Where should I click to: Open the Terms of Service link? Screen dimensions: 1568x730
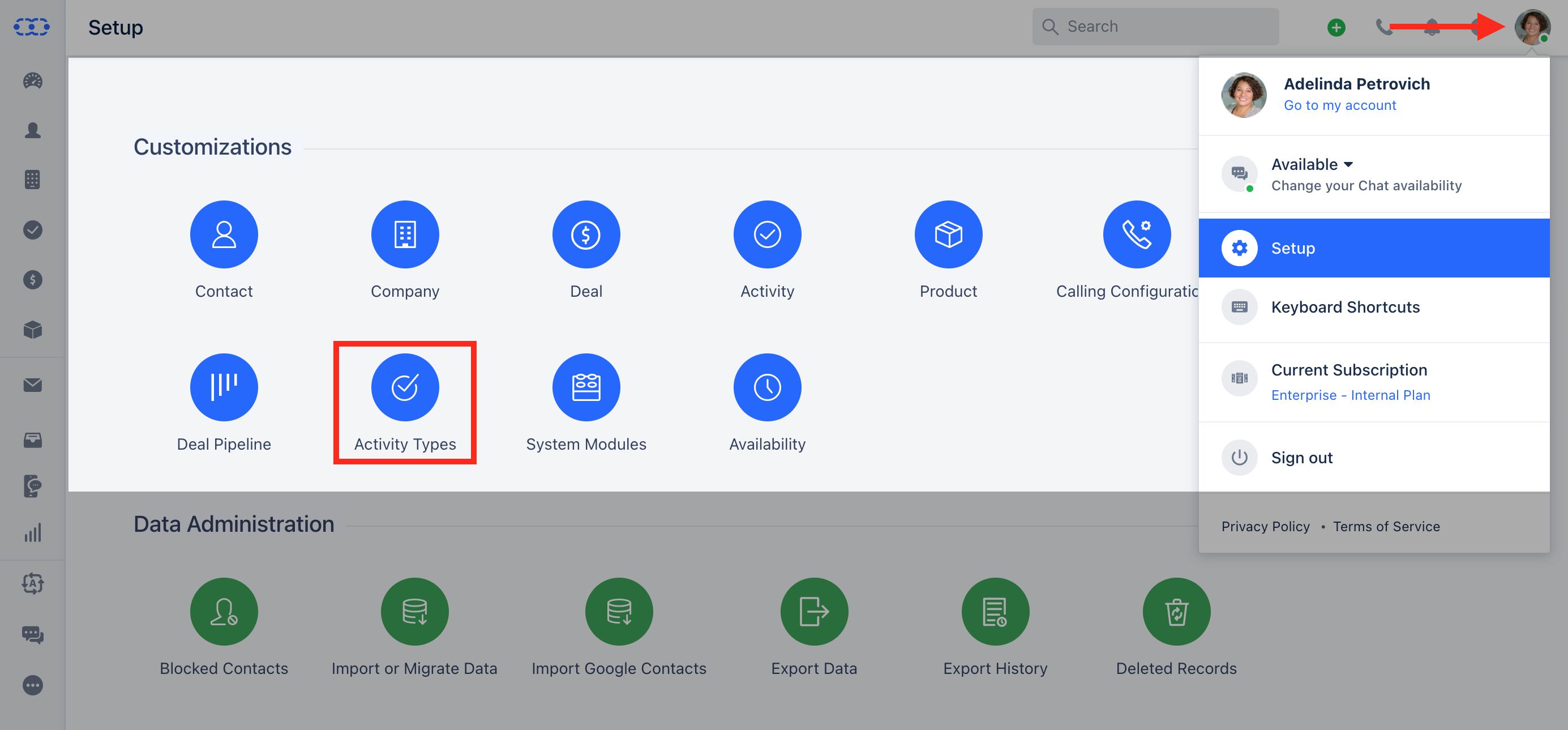click(1386, 527)
